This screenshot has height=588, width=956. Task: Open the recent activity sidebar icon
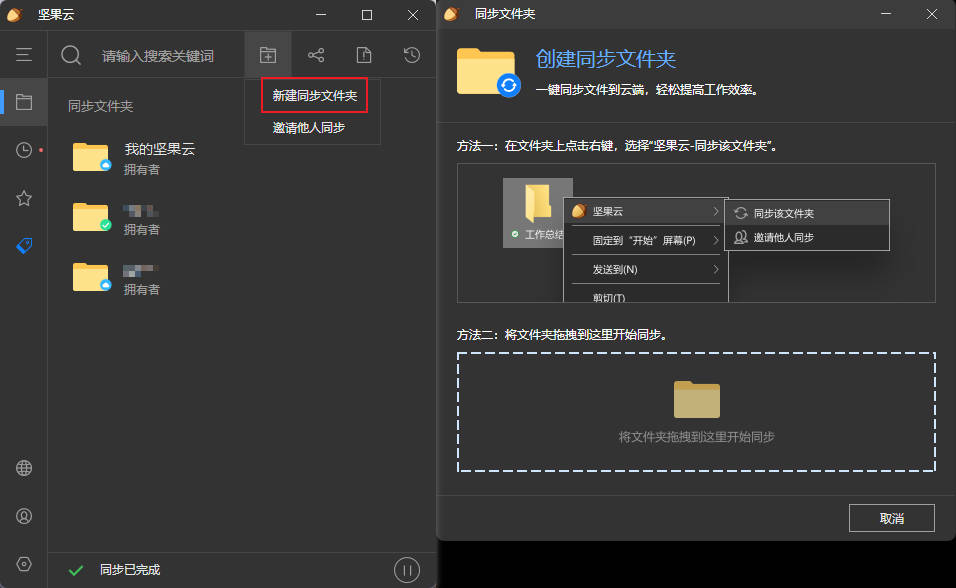24,150
